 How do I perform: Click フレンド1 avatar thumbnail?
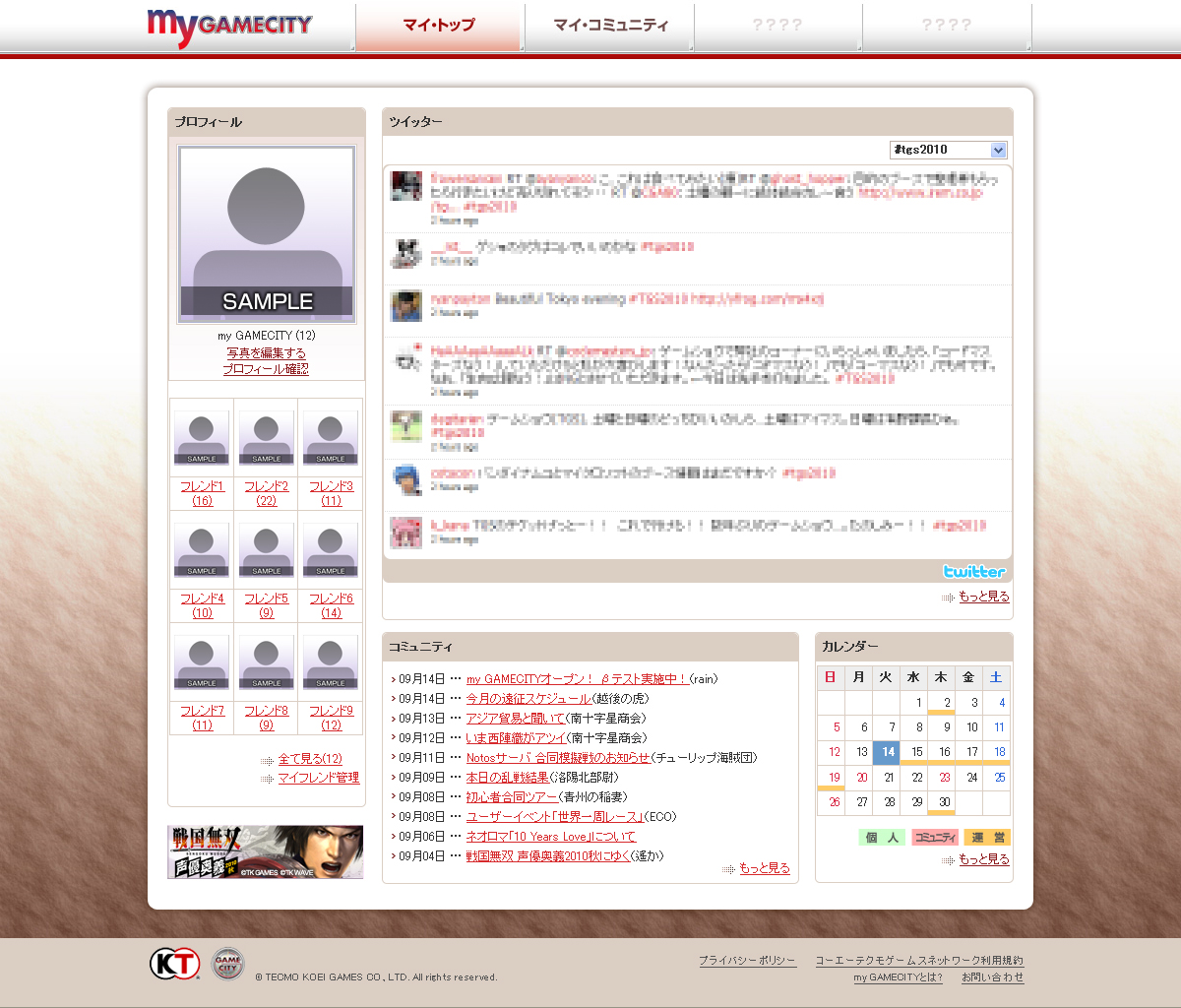pos(202,438)
